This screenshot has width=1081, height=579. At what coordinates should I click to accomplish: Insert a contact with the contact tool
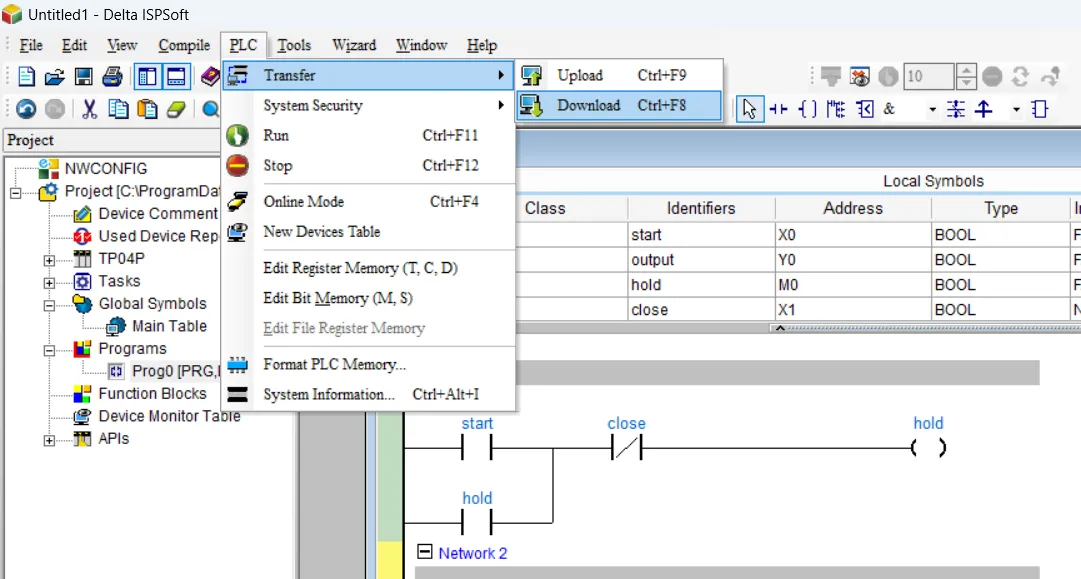click(x=779, y=109)
